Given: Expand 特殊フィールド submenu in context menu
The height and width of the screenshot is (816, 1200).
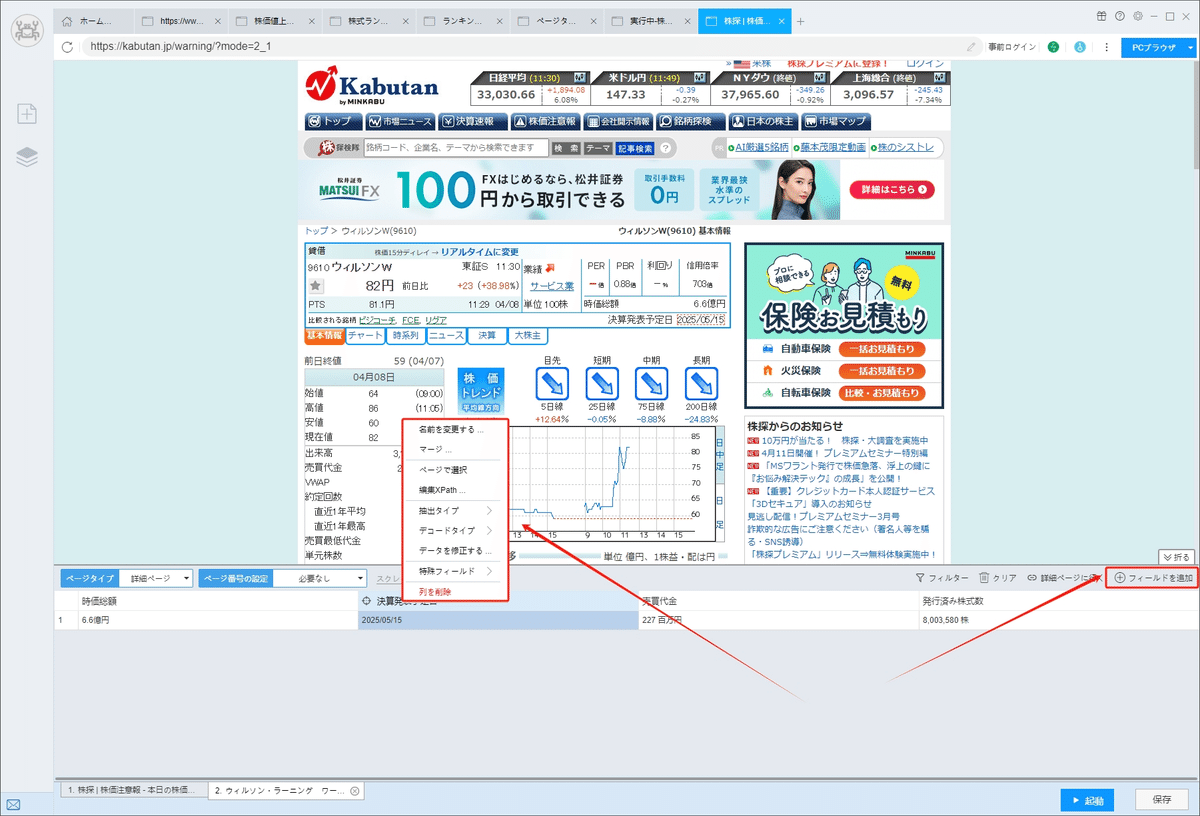Looking at the screenshot, I should click(x=455, y=571).
